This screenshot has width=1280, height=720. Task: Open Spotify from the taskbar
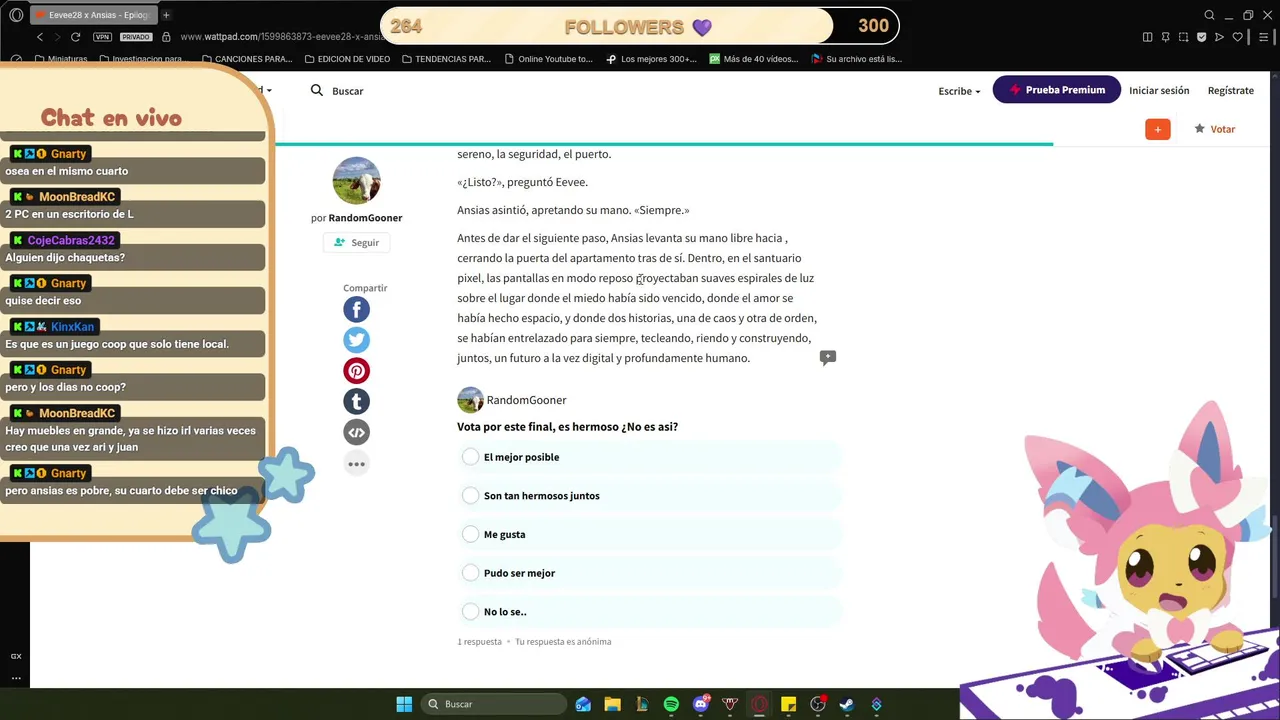point(671,704)
